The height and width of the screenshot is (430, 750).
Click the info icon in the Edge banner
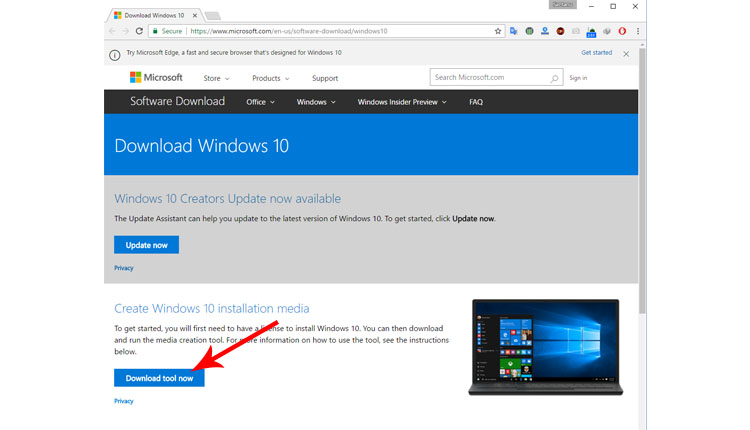tap(115, 55)
